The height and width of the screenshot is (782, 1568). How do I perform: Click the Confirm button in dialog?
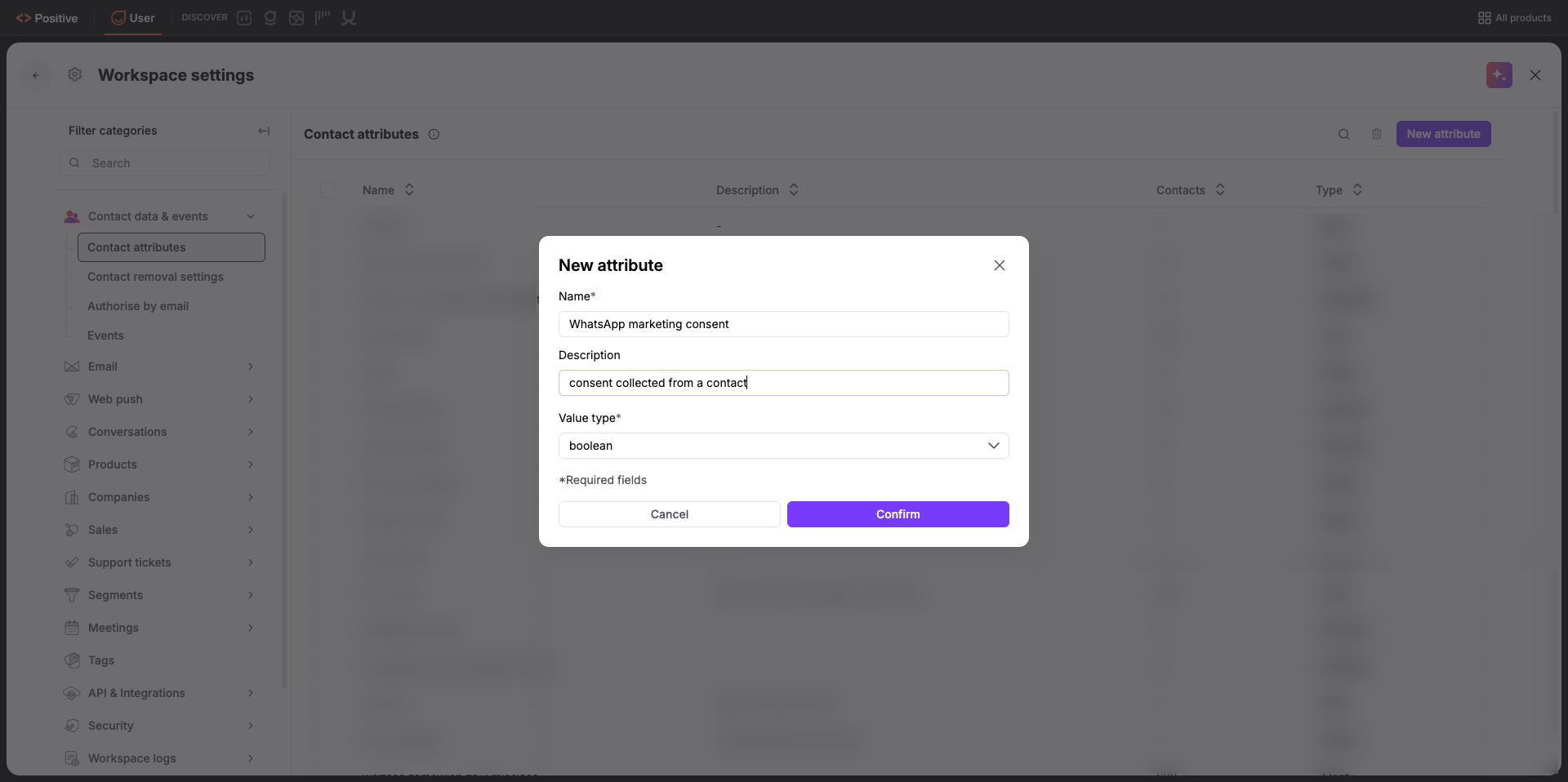(898, 514)
